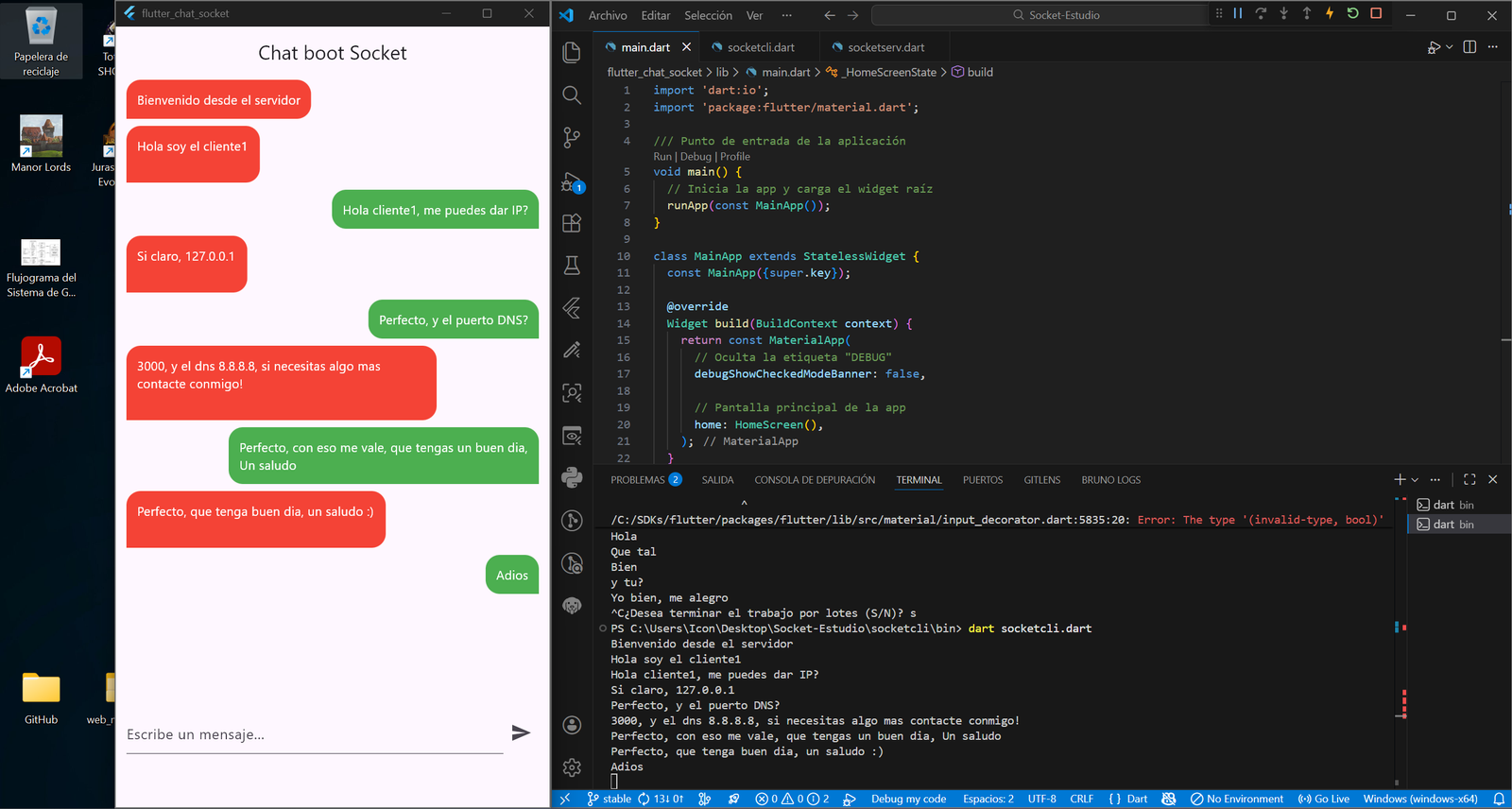1512x809 pixels.
Task: Click the Debug my code status button
Action: [907, 800]
